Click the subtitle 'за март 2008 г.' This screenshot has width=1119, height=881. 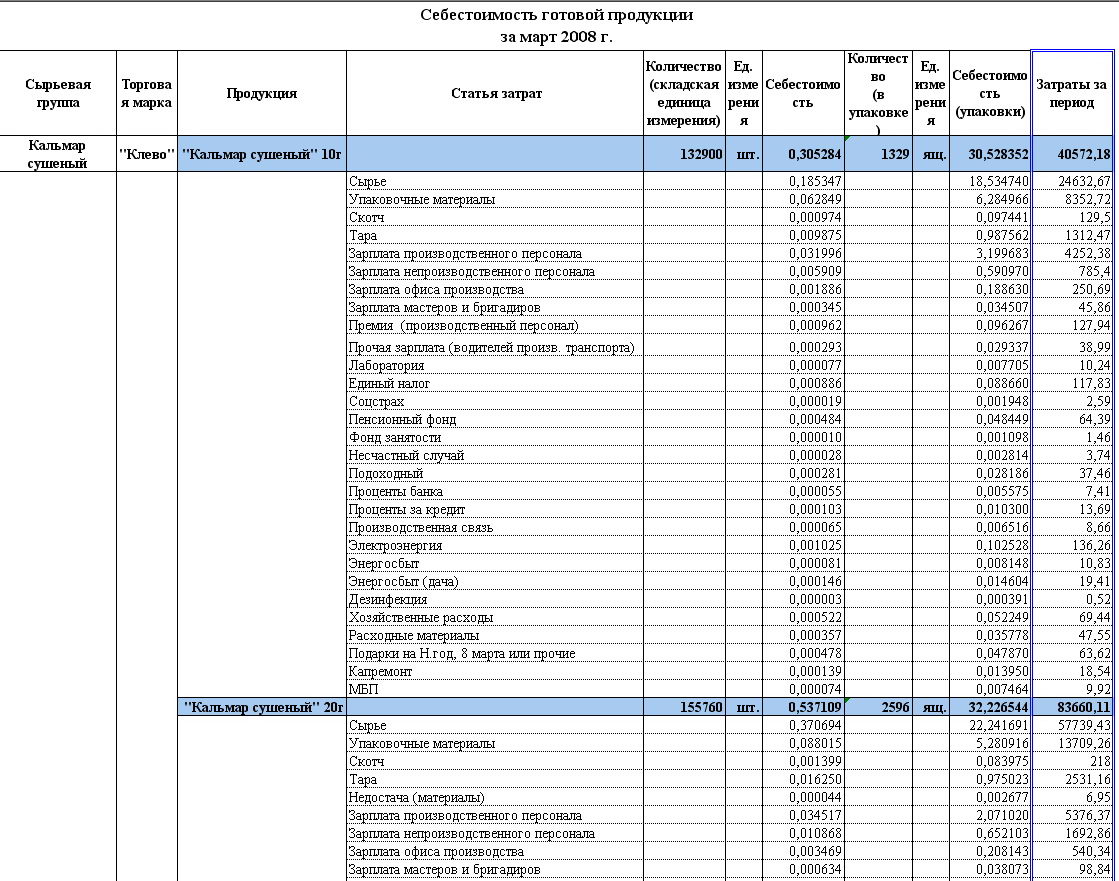pos(557,37)
